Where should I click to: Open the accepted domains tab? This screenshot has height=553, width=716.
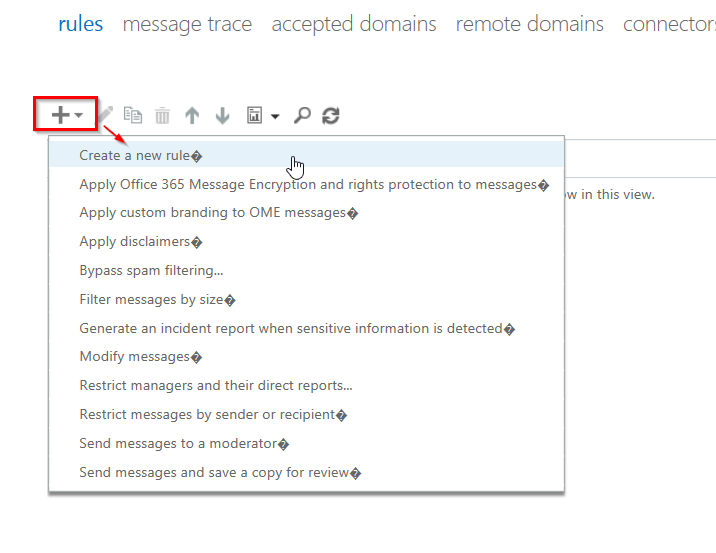coord(353,24)
